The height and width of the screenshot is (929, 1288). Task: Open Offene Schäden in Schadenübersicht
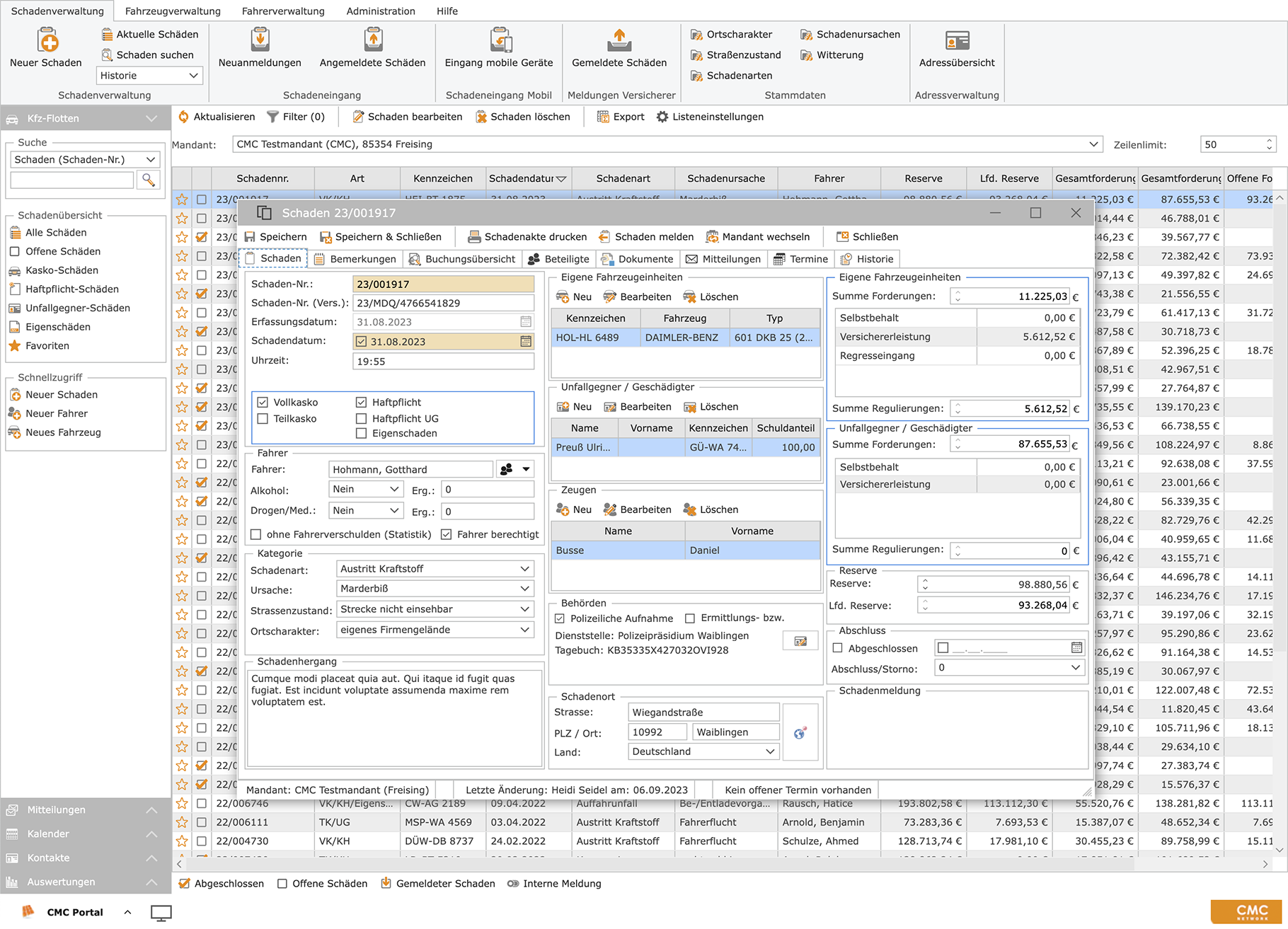(54, 252)
